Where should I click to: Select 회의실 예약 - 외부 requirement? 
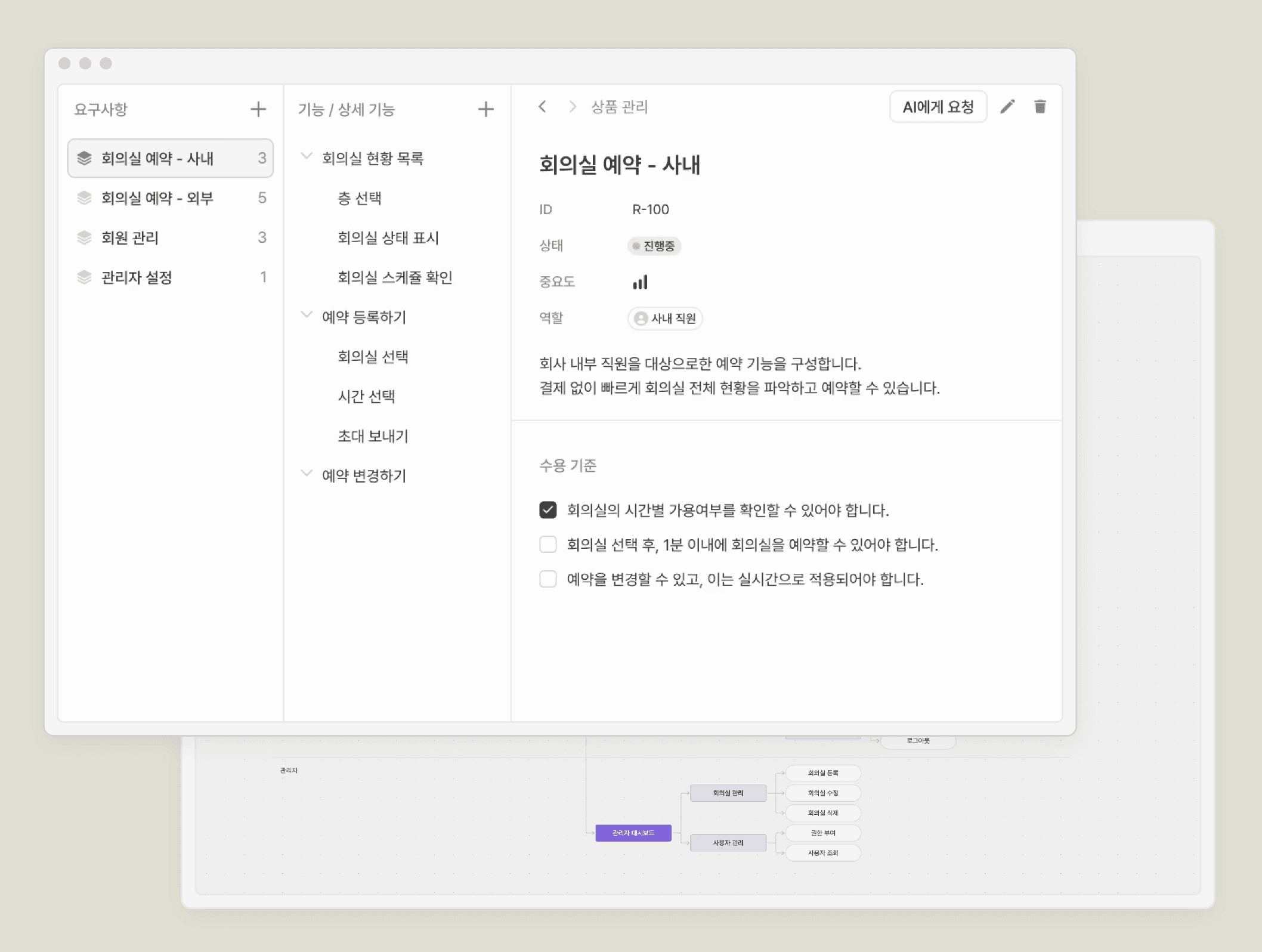157,198
